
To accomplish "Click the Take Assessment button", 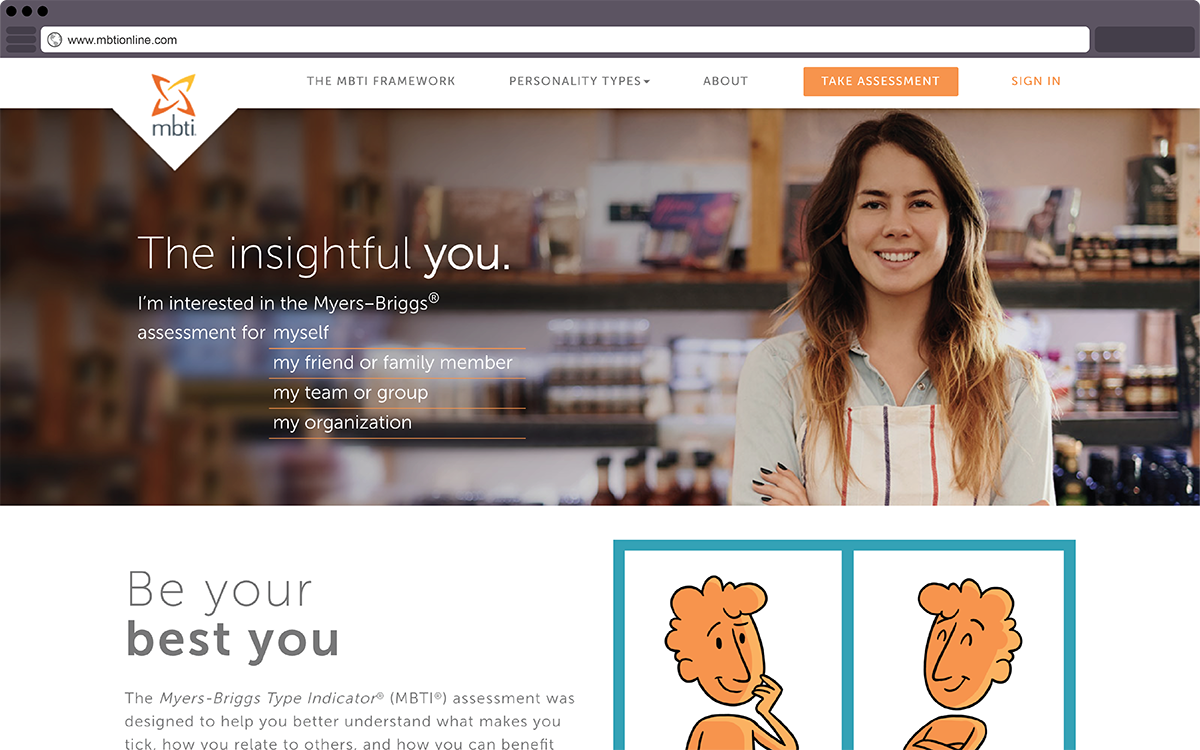I will (x=880, y=81).
